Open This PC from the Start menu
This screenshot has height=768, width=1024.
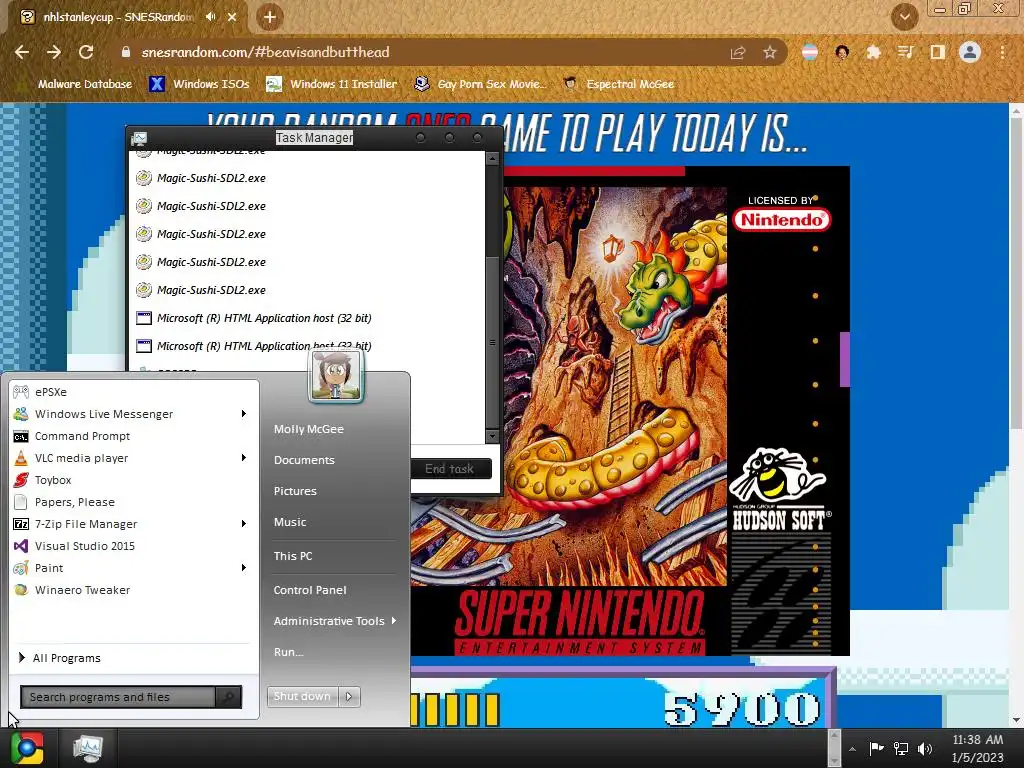293,556
